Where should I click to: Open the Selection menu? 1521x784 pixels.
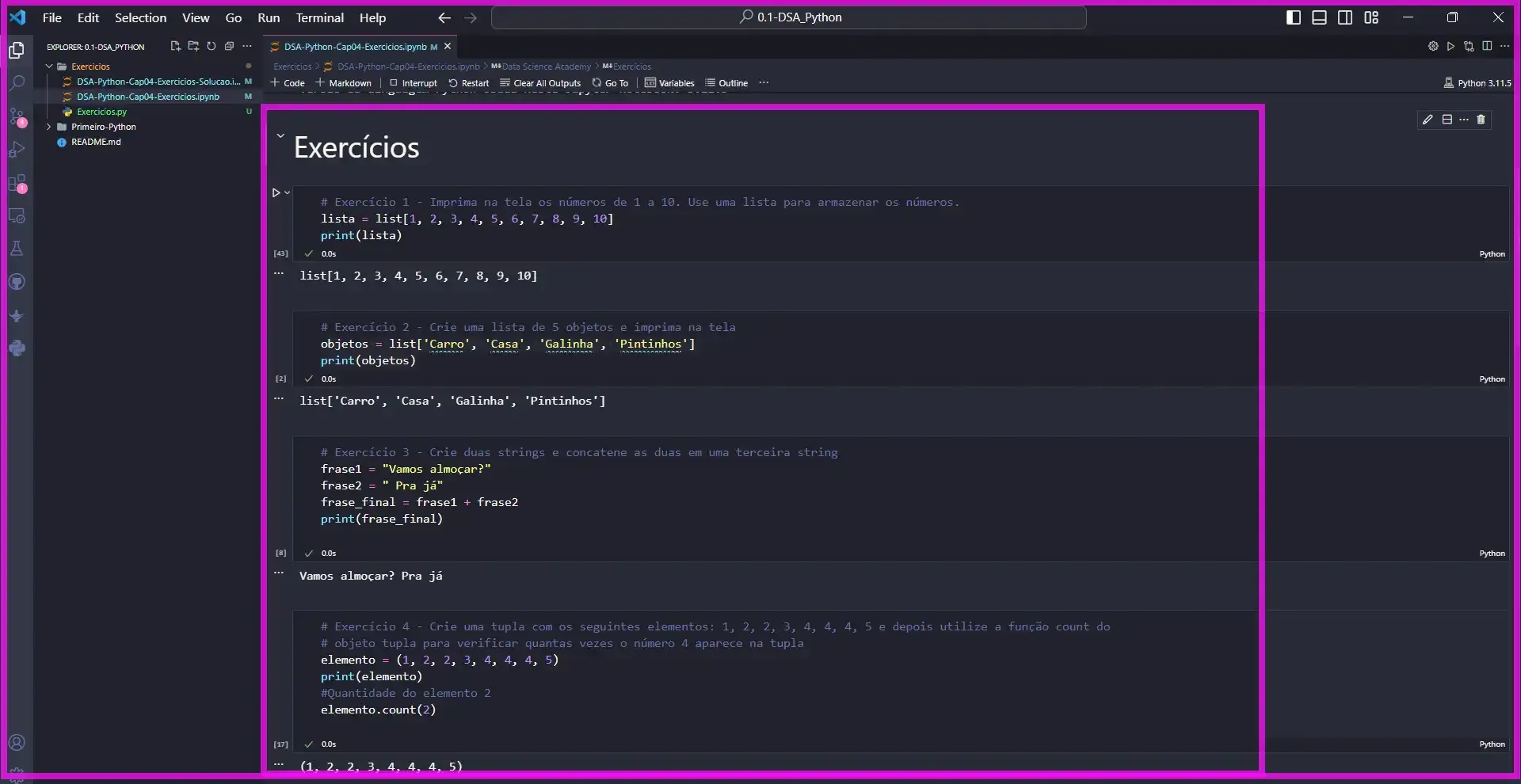(x=140, y=17)
